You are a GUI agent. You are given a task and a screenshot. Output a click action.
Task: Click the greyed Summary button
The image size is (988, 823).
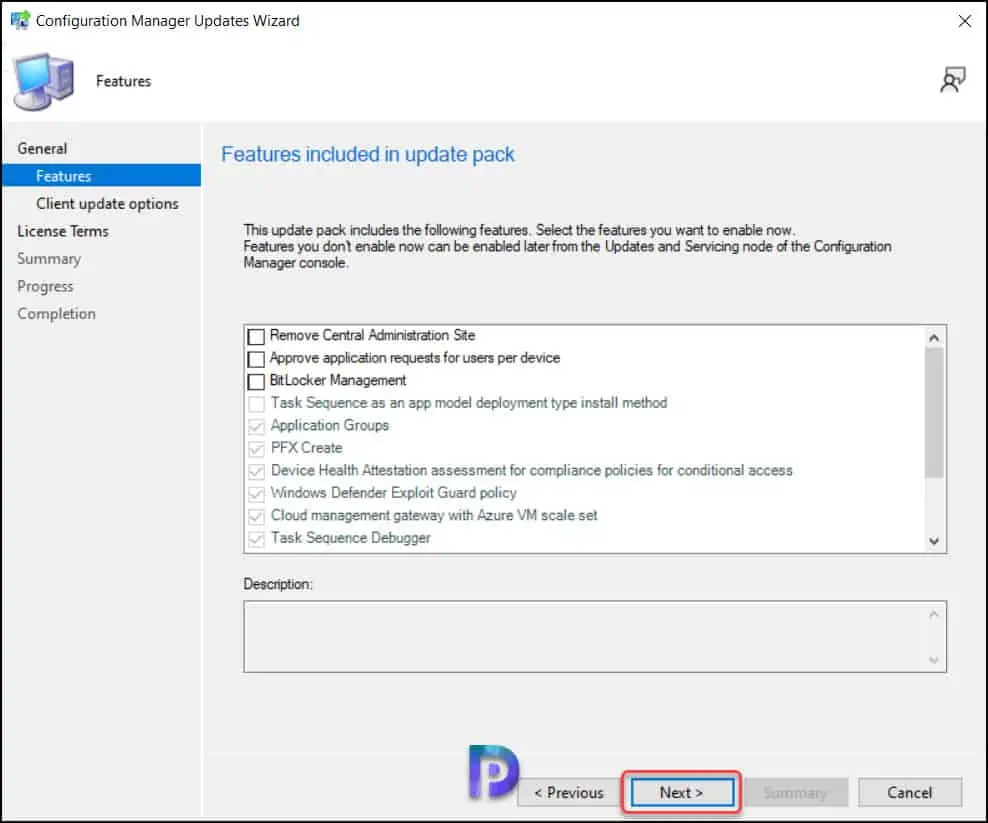[x=795, y=792]
